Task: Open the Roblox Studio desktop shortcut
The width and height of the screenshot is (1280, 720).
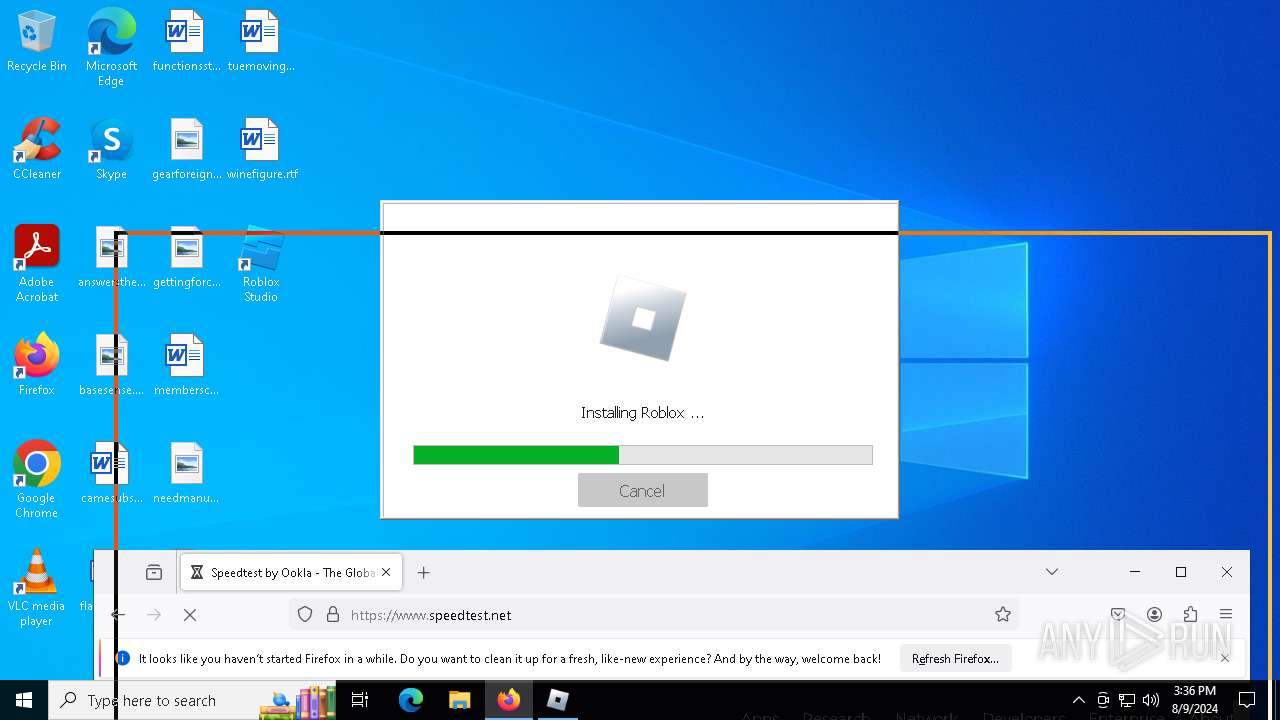Action: pos(261,264)
